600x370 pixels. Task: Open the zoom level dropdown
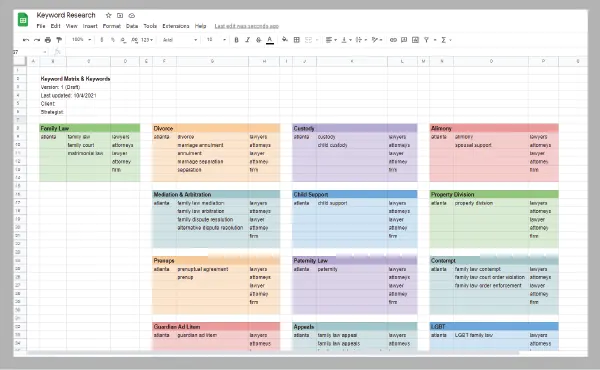(x=82, y=40)
